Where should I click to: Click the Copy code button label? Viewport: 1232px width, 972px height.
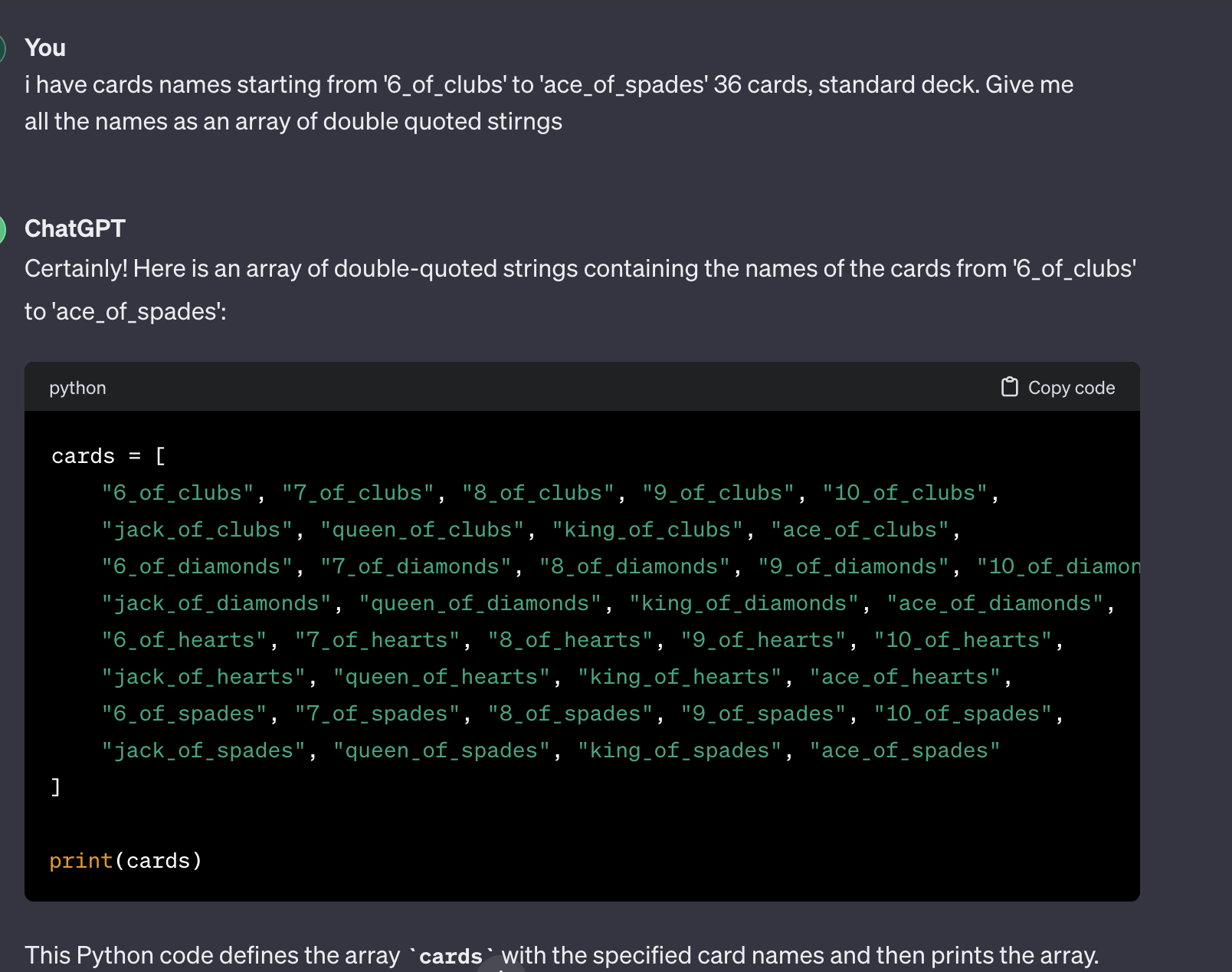pyautogui.click(x=1070, y=388)
